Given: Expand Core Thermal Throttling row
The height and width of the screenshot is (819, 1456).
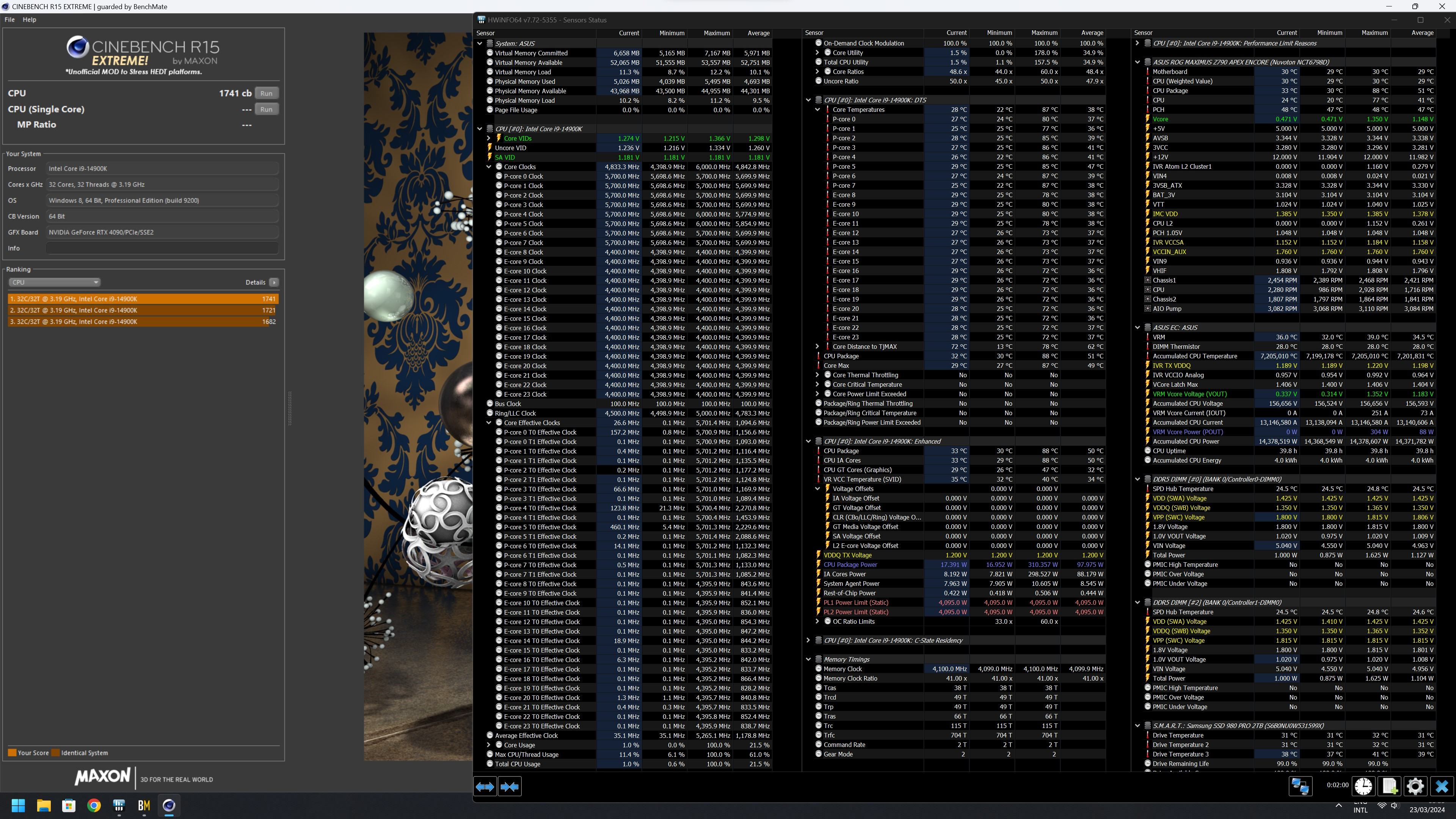Looking at the screenshot, I should (817, 375).
